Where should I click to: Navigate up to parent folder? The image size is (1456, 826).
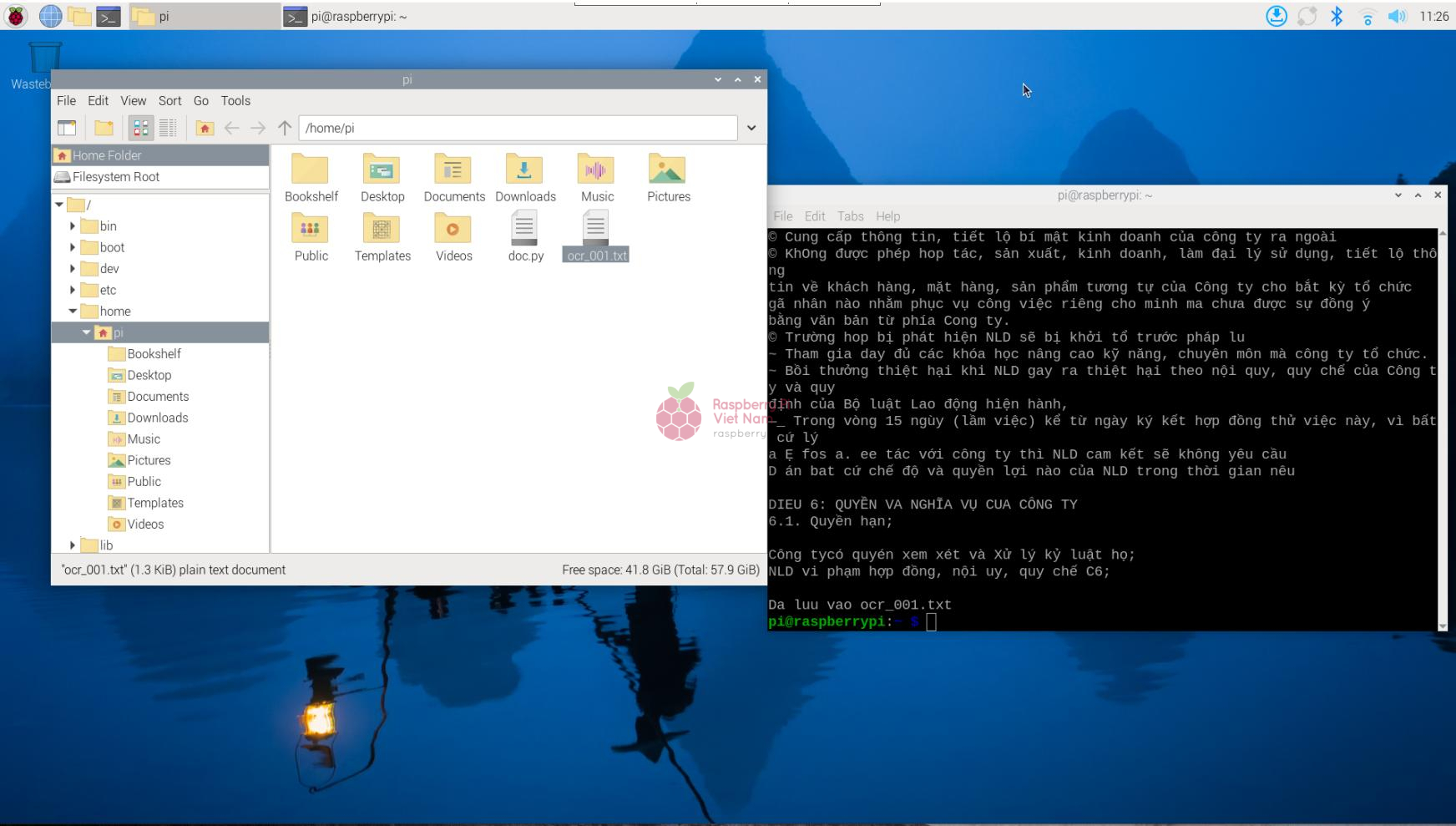pyautogui.click(x=285, y=128)
